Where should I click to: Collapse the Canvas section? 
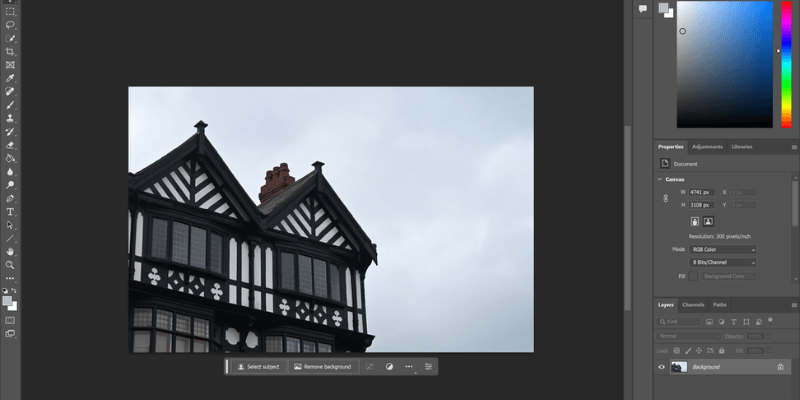pos(660,179)
